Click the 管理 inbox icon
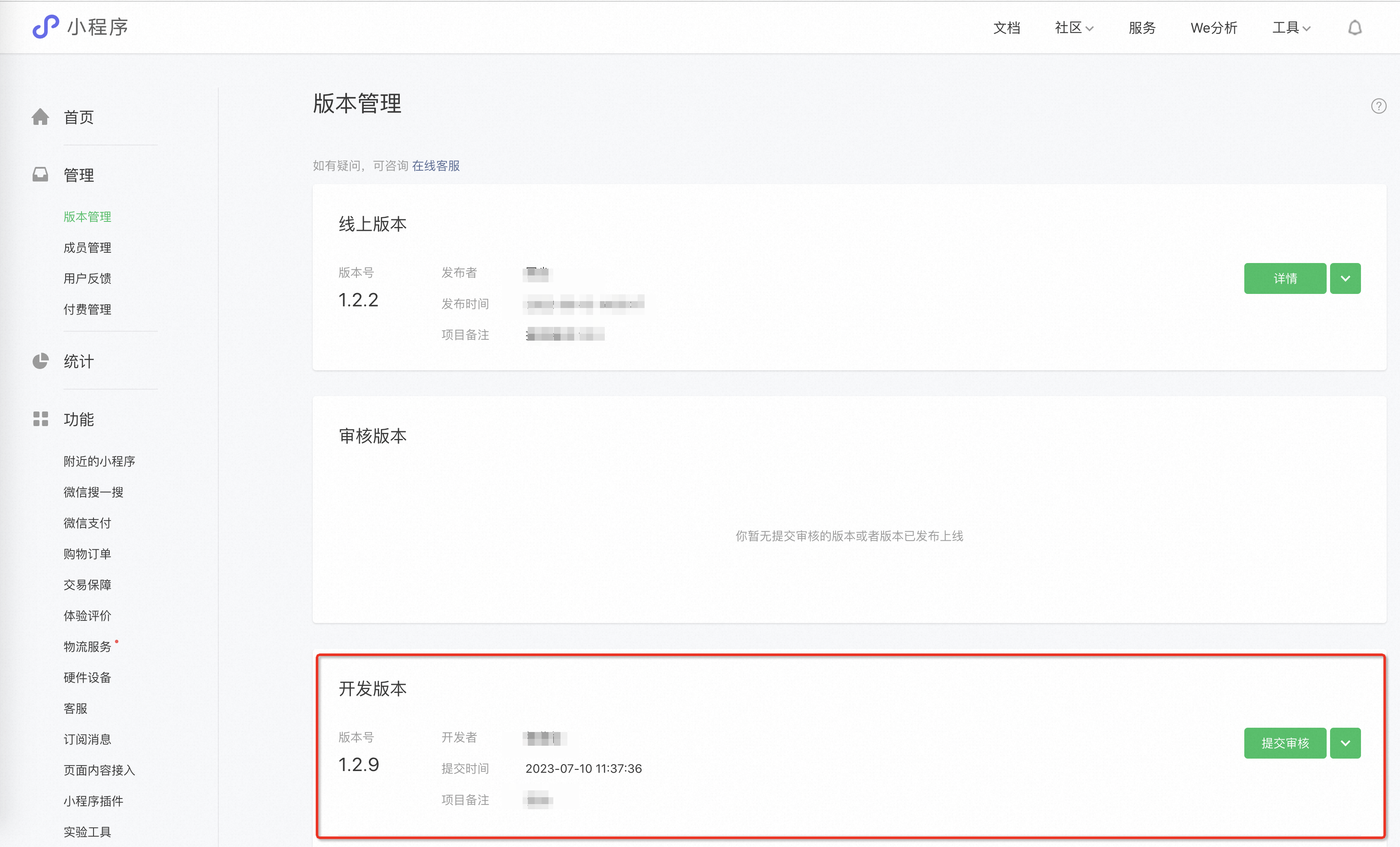The height and width of the screenshot is (847, 1400). (40, 175)
